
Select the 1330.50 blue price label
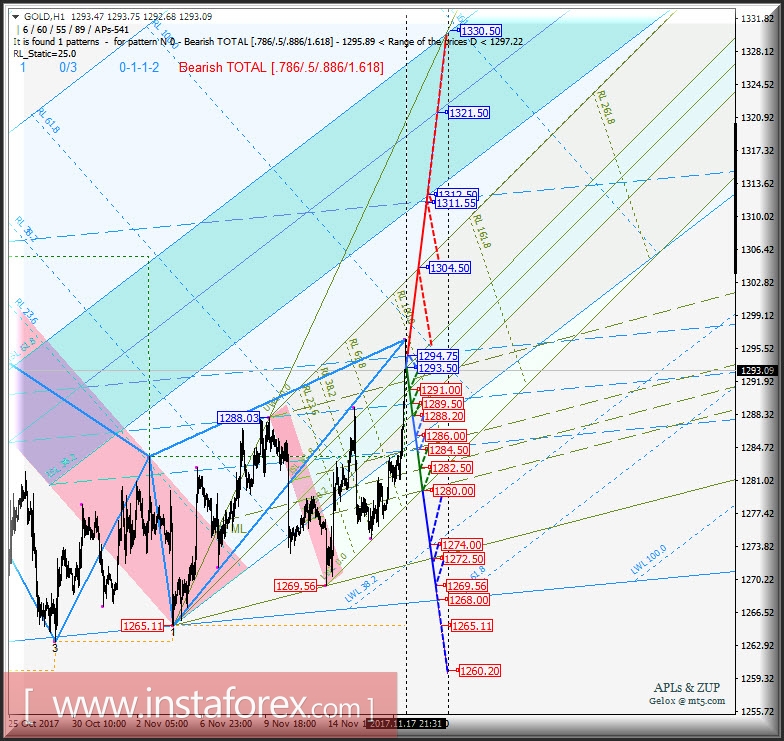tap(480, 31)
